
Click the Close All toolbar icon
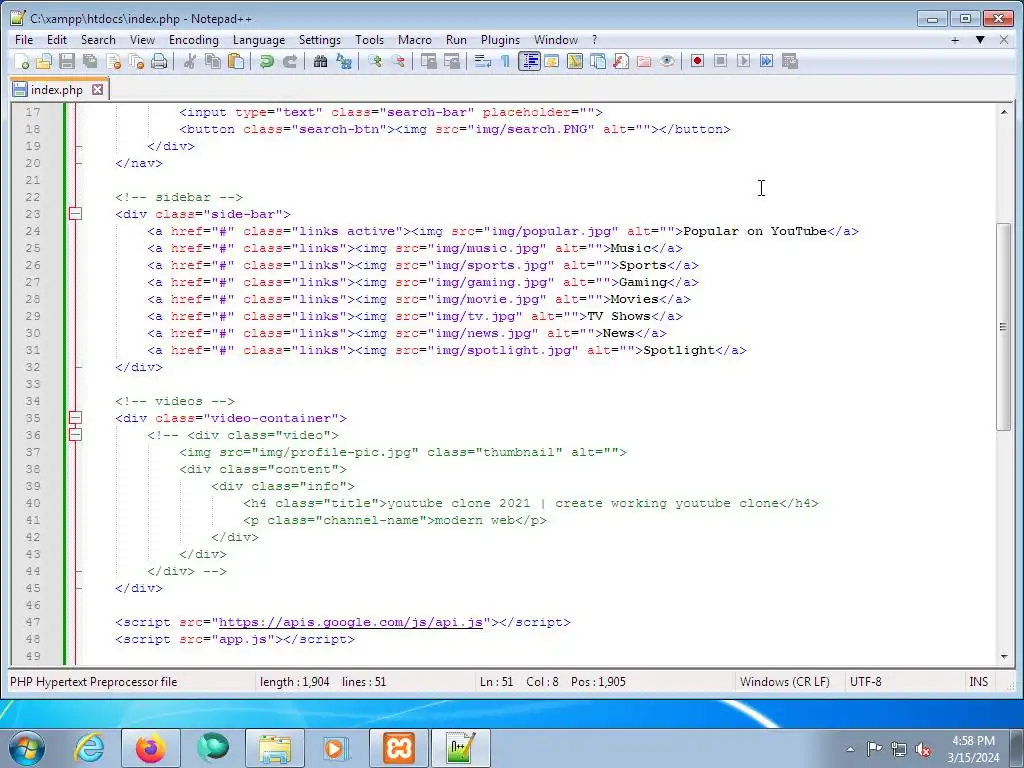136,61
